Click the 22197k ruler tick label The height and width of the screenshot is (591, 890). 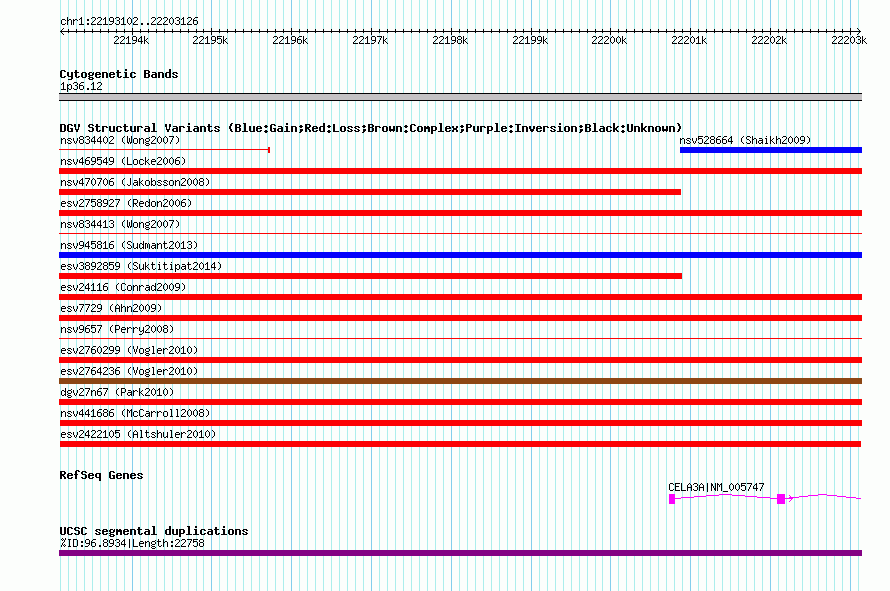pos(370,40)
